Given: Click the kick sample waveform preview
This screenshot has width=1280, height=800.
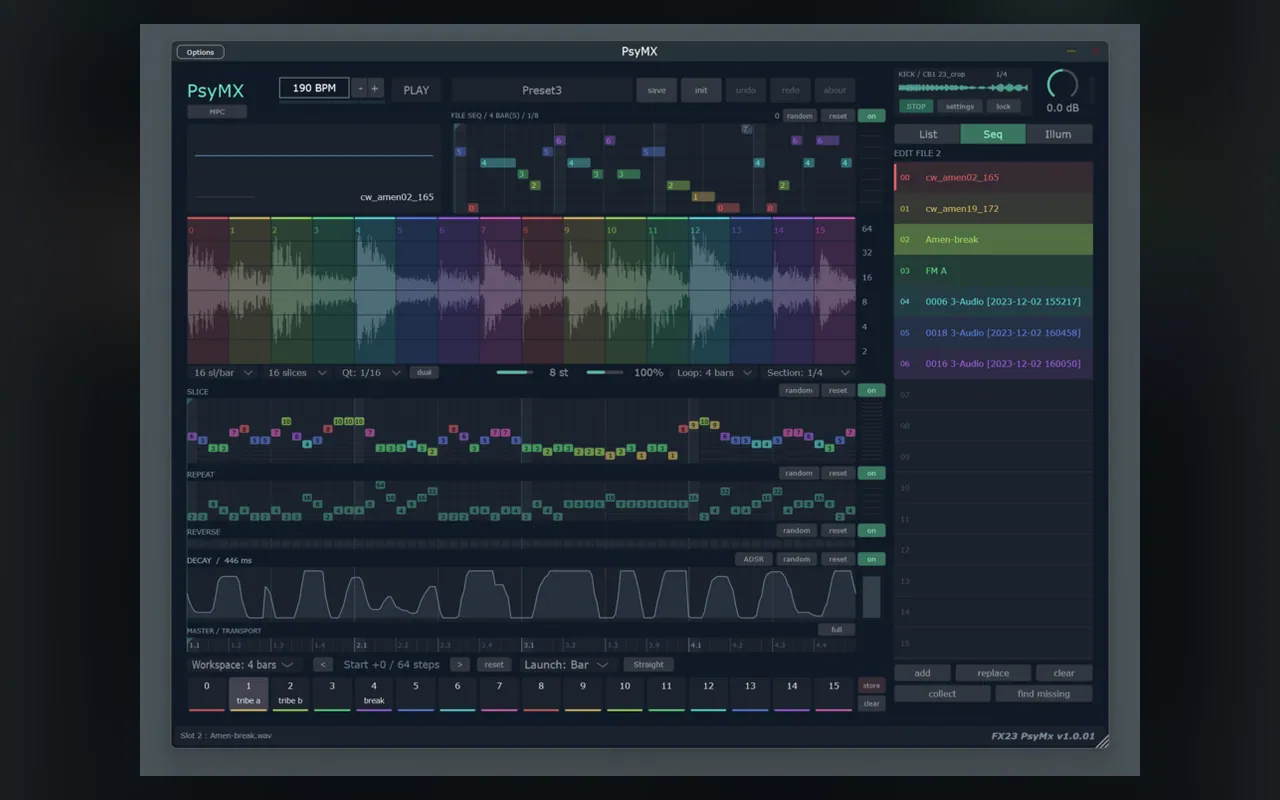Looking at the screenshot, I should coord(964,88).
